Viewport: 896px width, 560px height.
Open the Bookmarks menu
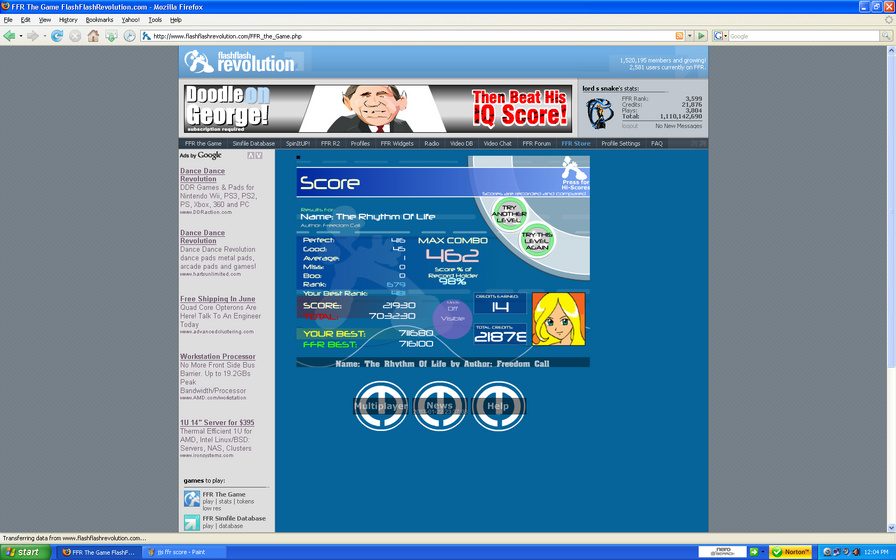[x=99, y=19]
